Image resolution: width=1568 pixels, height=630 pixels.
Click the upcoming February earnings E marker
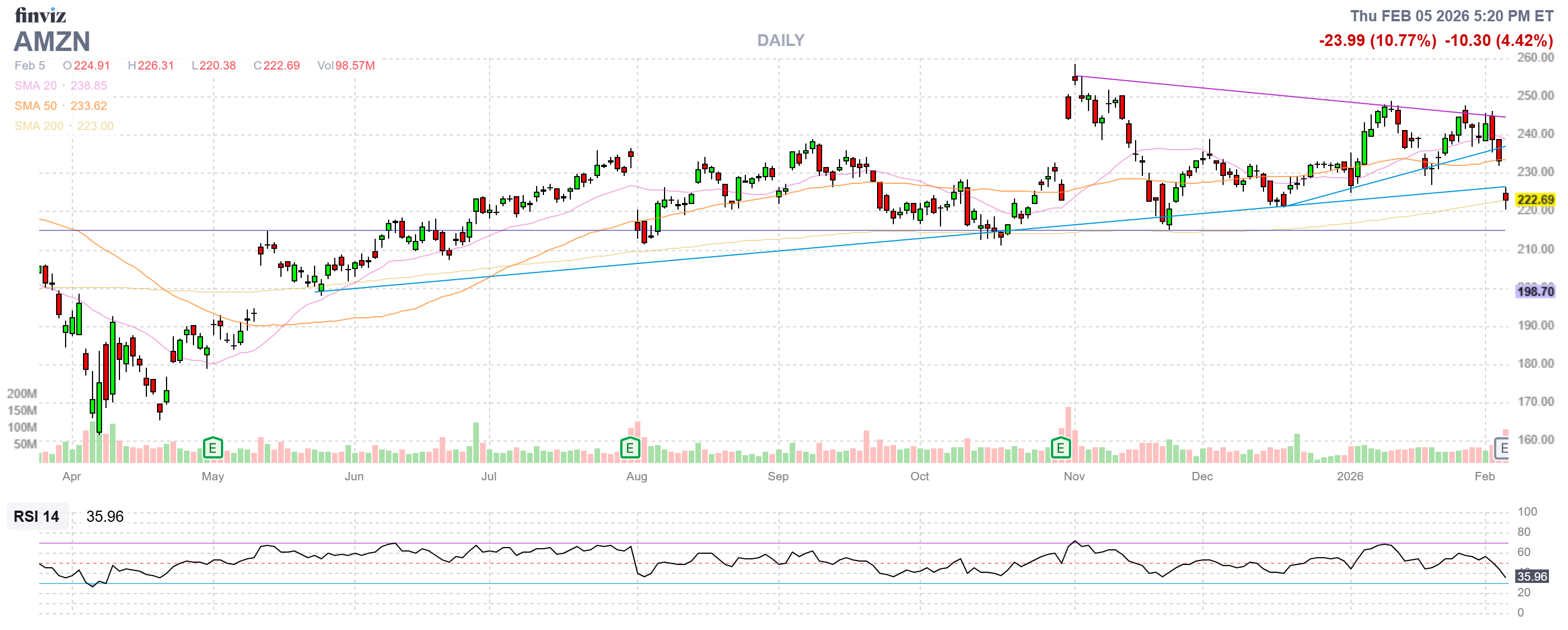1503,448
